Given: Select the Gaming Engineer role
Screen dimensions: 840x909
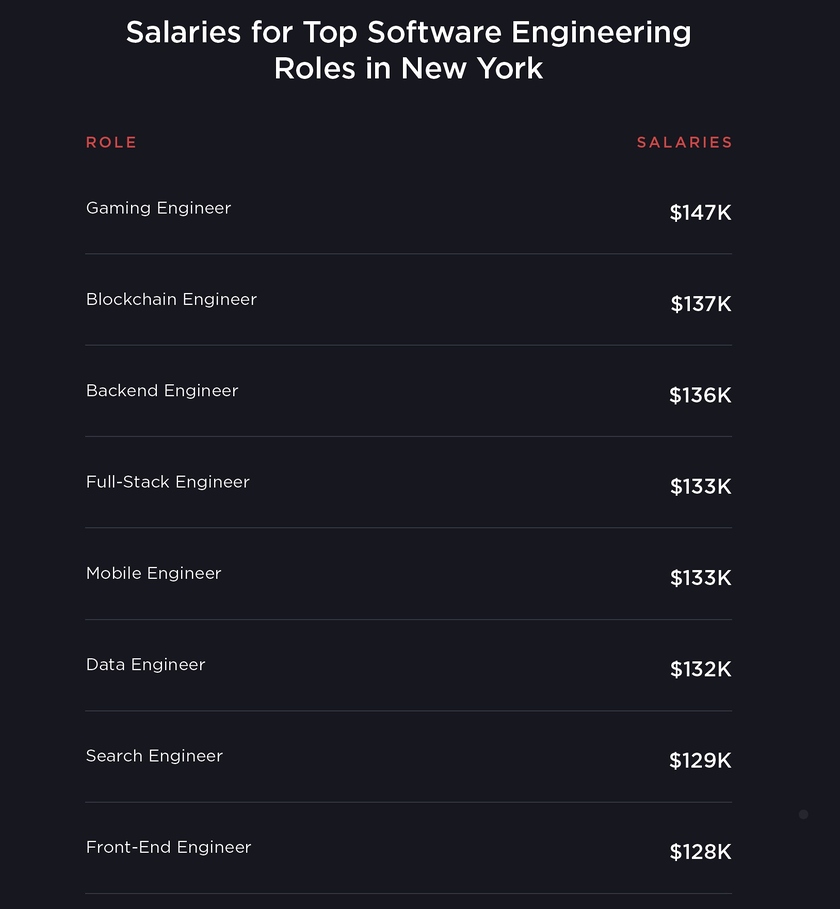Looking at the screenshot, I should point(158,208).
